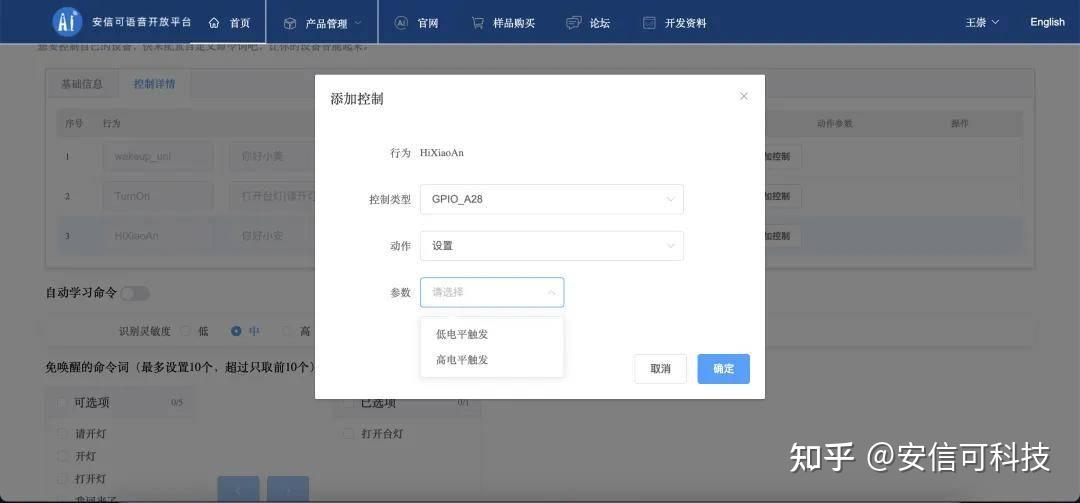Collapse the 参数 请选择 dropdown
Image resolution: width=1080 pixels, height=503 pixels.
point(492,292)
